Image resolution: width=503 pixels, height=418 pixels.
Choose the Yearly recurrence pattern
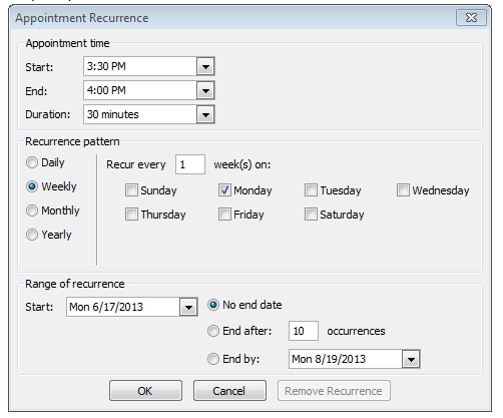[x=32, y=235]
